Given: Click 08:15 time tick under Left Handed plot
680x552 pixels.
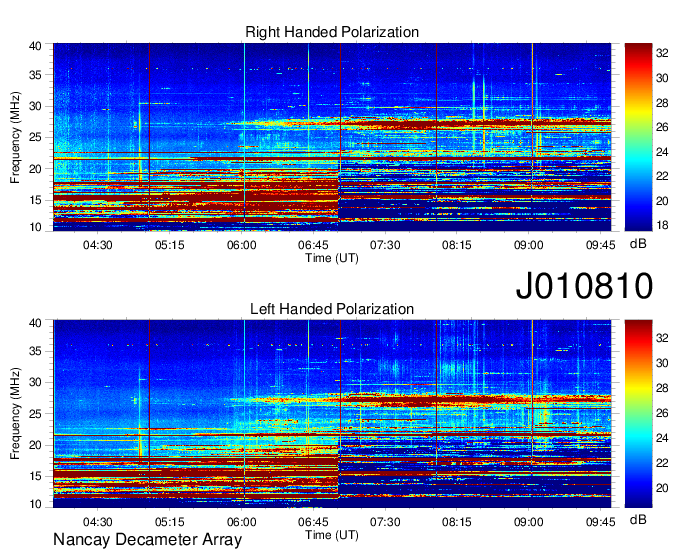Looking at the screenshot, I should click(x=457, y=522).
